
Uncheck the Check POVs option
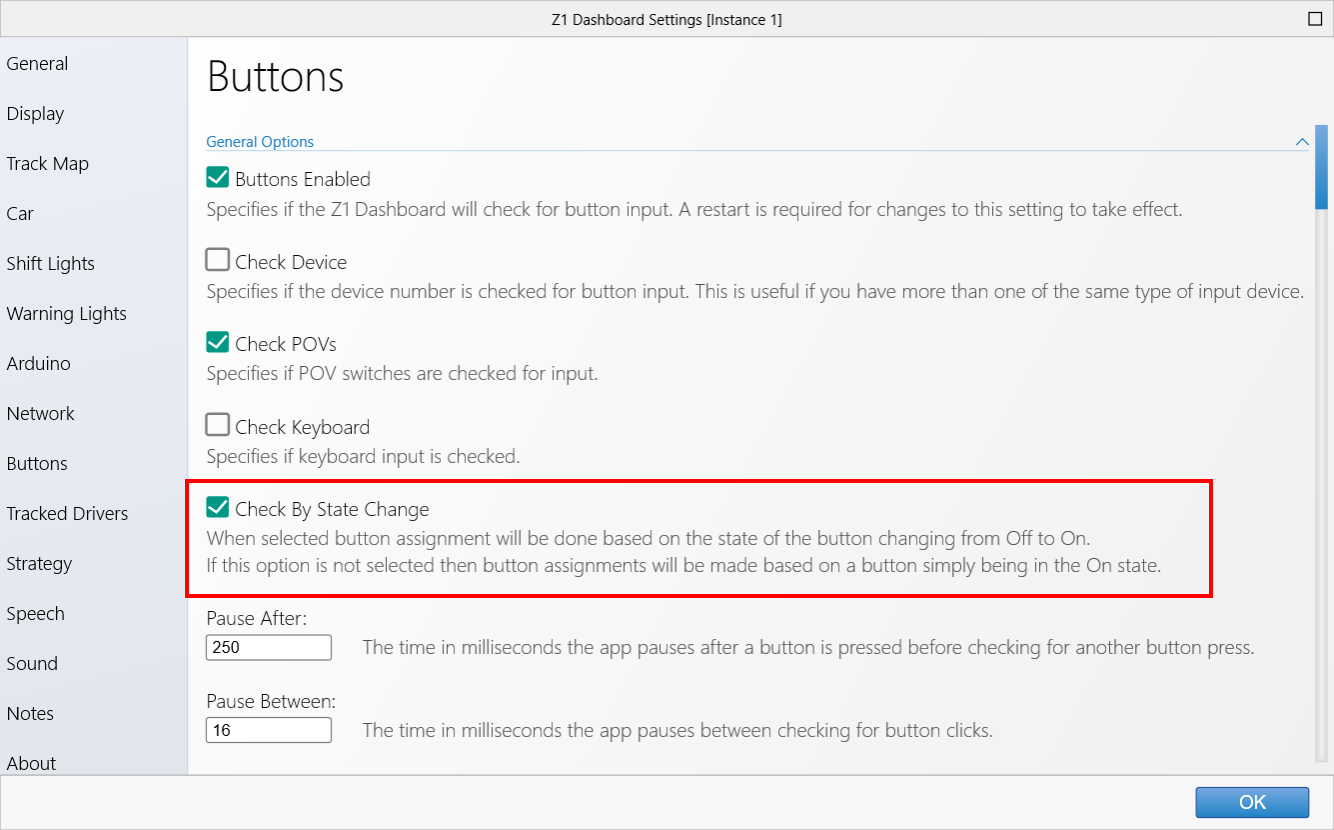(218, 343)
